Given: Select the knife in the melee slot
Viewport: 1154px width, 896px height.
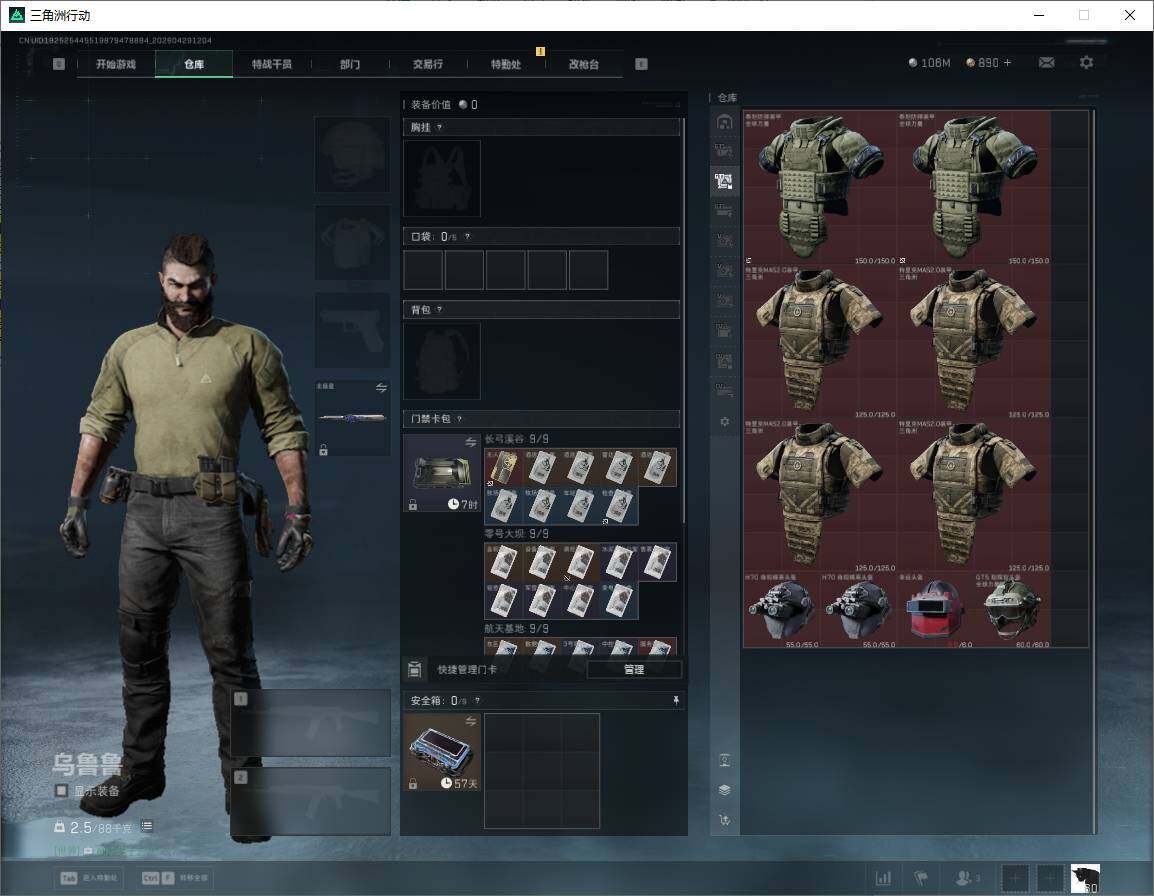Looking at the screenshot, I should [353, 417].
